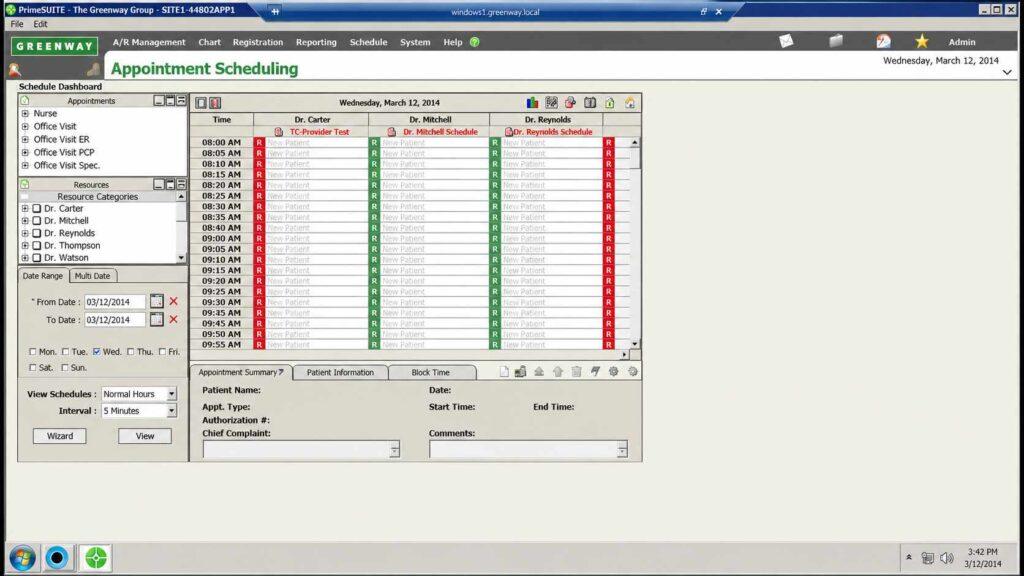The image size is (1024, 576).
Task: Open the calendar picker for To Date
Action: 157,319
